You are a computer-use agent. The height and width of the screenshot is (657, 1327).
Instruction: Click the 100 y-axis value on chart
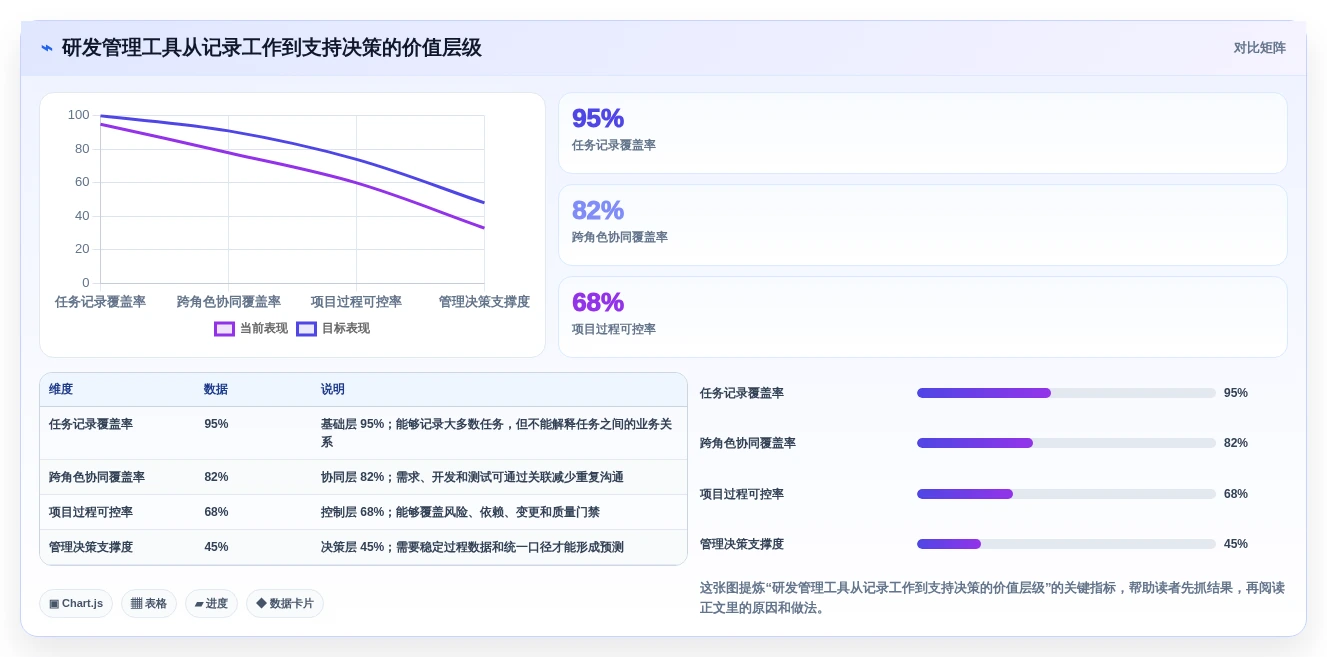79,115
